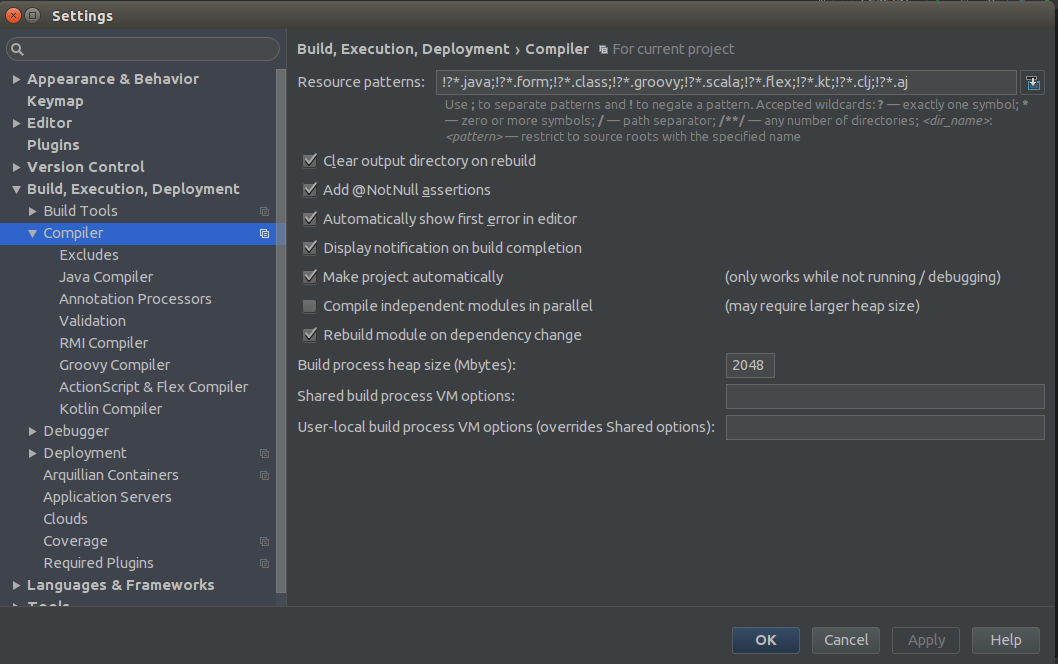Click project-level icon beside Deployment
This screenshot has width=1058, height=664.
click(264, 453)
